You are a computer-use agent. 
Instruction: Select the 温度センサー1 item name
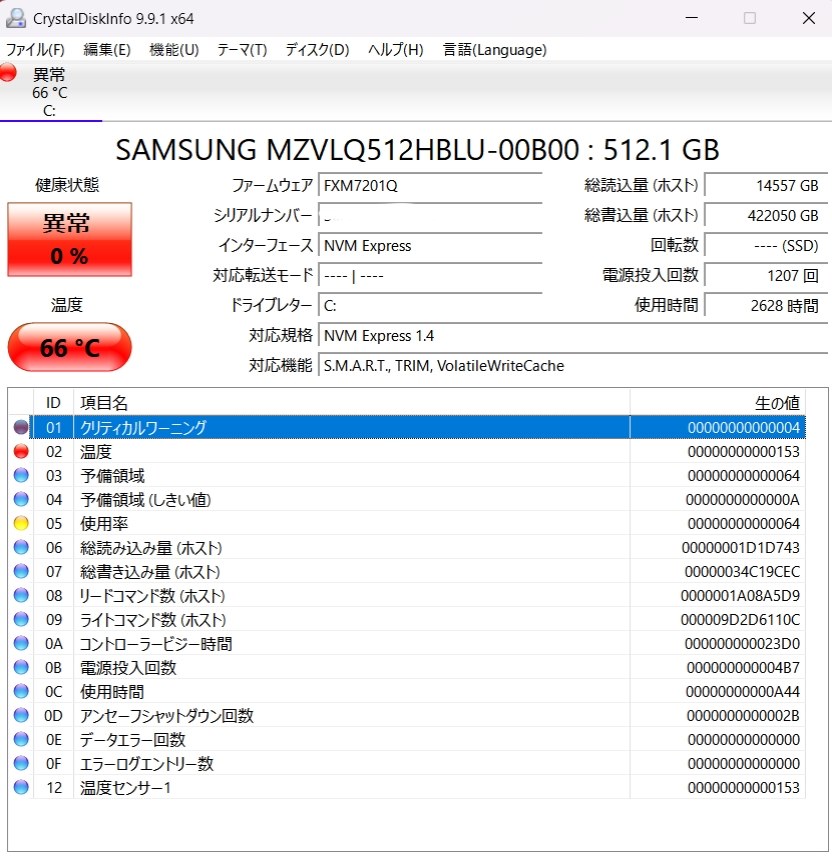point(126,788)
